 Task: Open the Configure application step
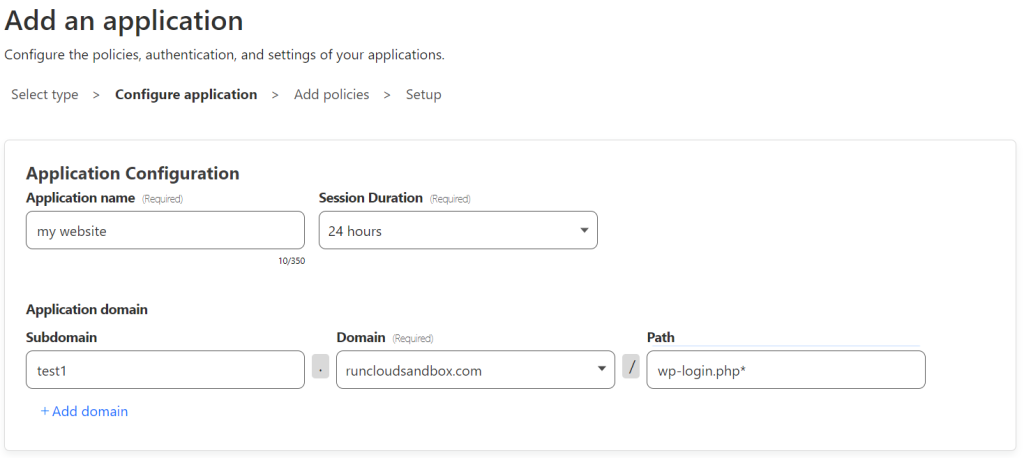point(186,95)
